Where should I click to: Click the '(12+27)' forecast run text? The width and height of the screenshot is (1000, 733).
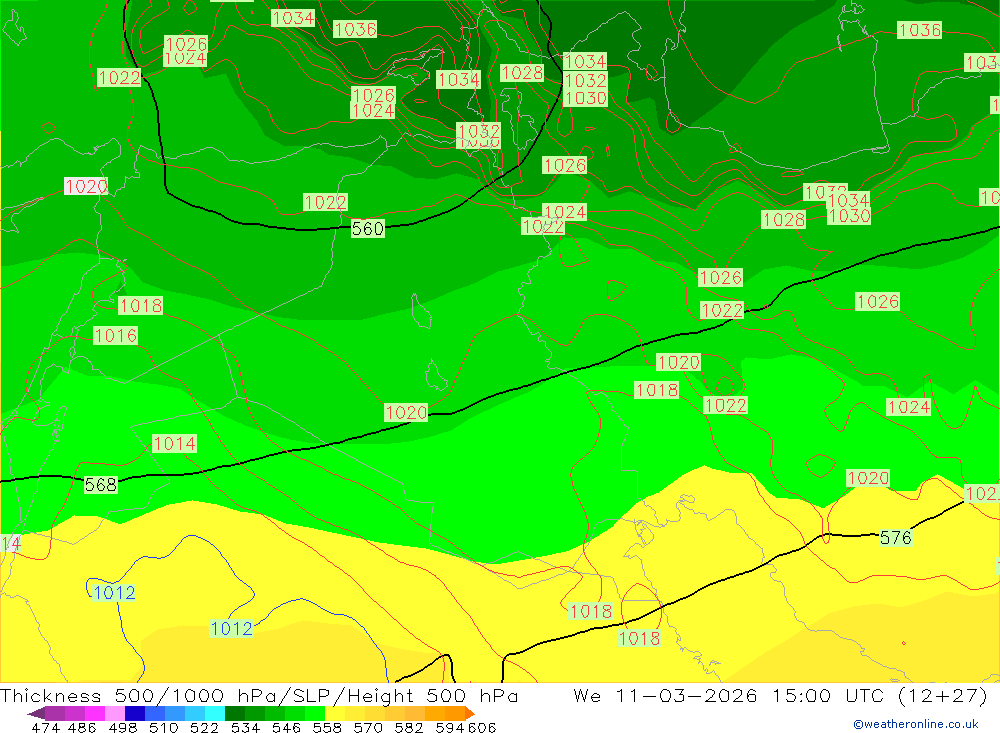pos(941,695)
